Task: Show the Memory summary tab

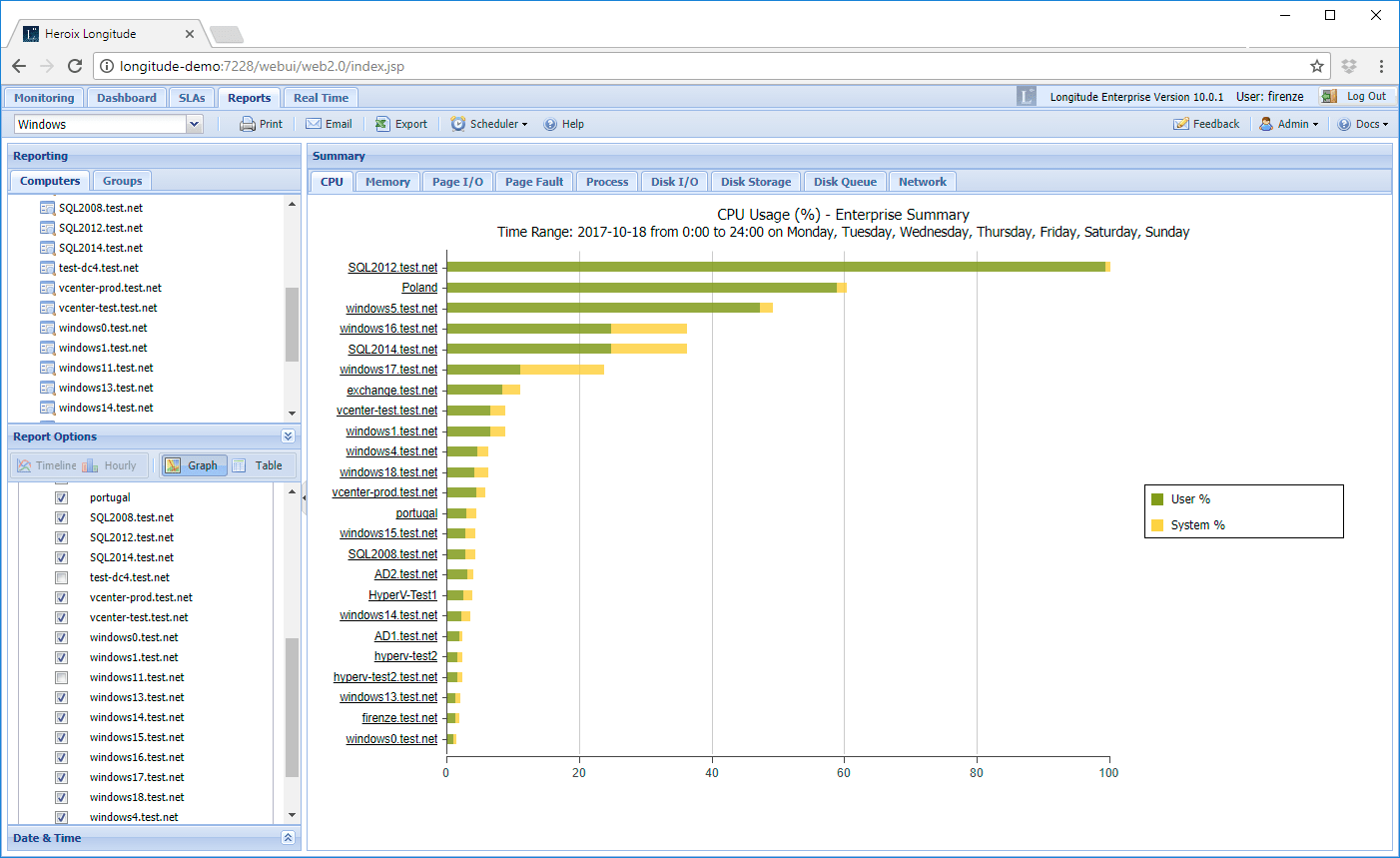Action: [387, 182]
